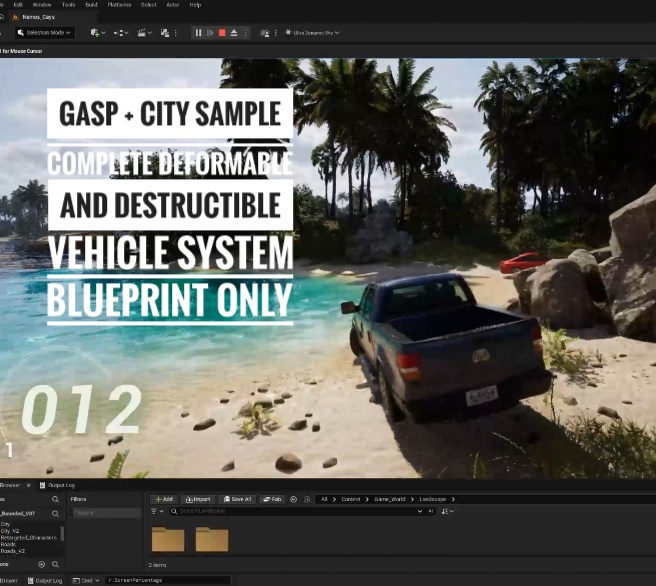The width and height of the screenshot is (656, 586).
Task: Expand chevron after All breadcrumb
Action: click(334, 499)
